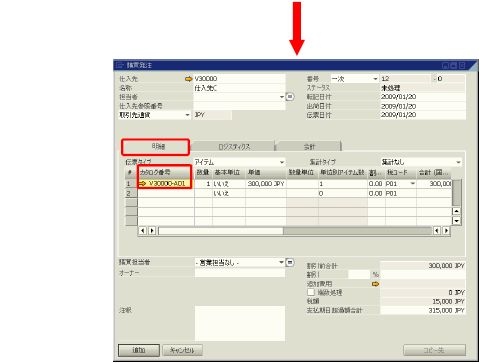Open the number series dropdown showing 一次

375,79
